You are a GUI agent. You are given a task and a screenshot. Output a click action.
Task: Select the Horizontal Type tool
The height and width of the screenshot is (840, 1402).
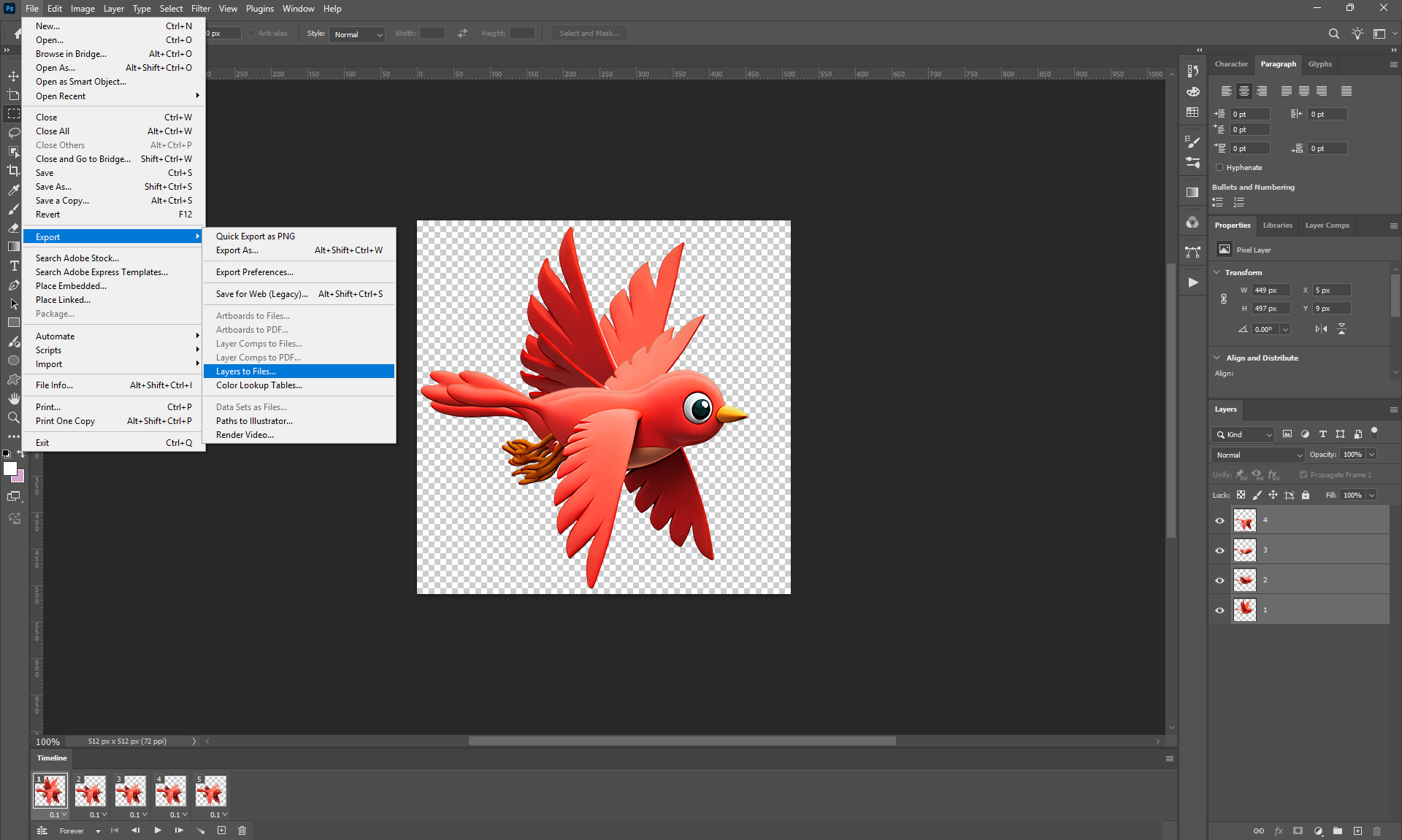[13, 266]
